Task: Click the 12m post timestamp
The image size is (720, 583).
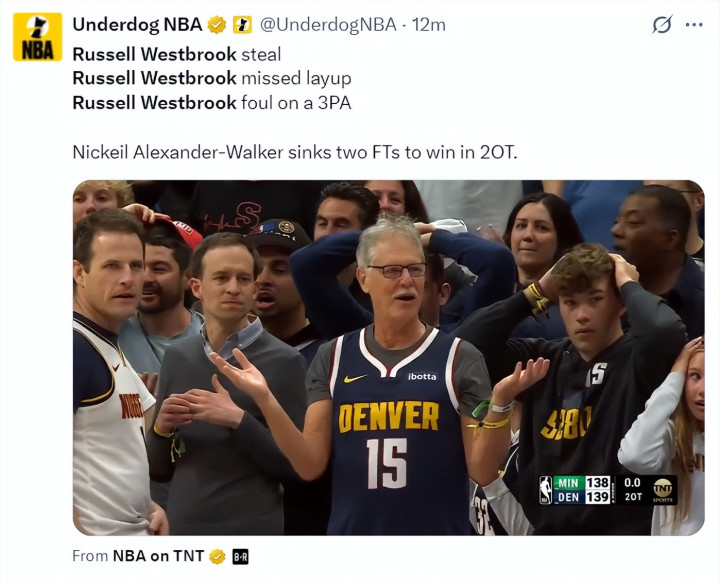Action: pos(428,25)
